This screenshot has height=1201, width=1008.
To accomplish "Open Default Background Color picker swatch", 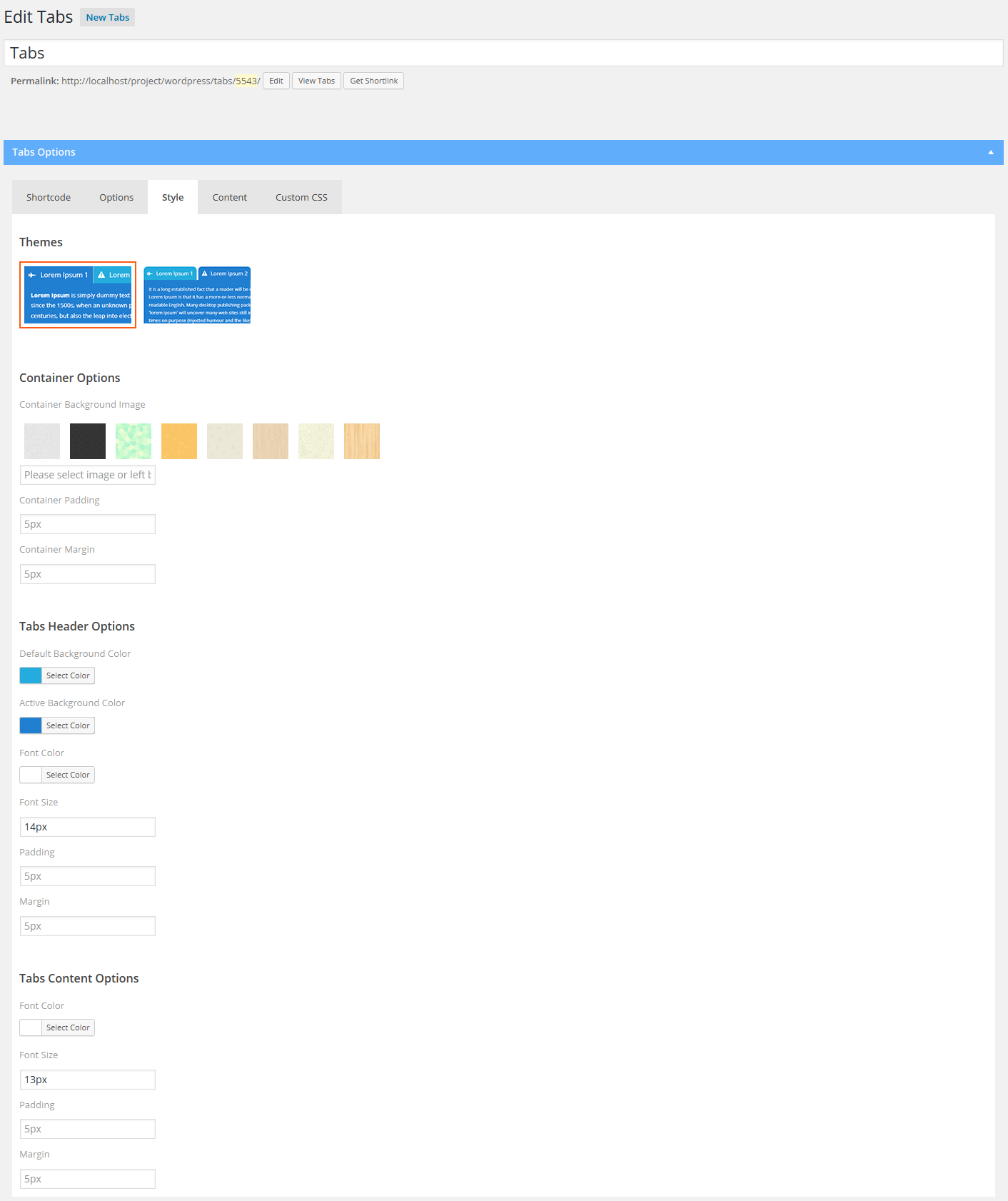I will (x=31, y=675).
